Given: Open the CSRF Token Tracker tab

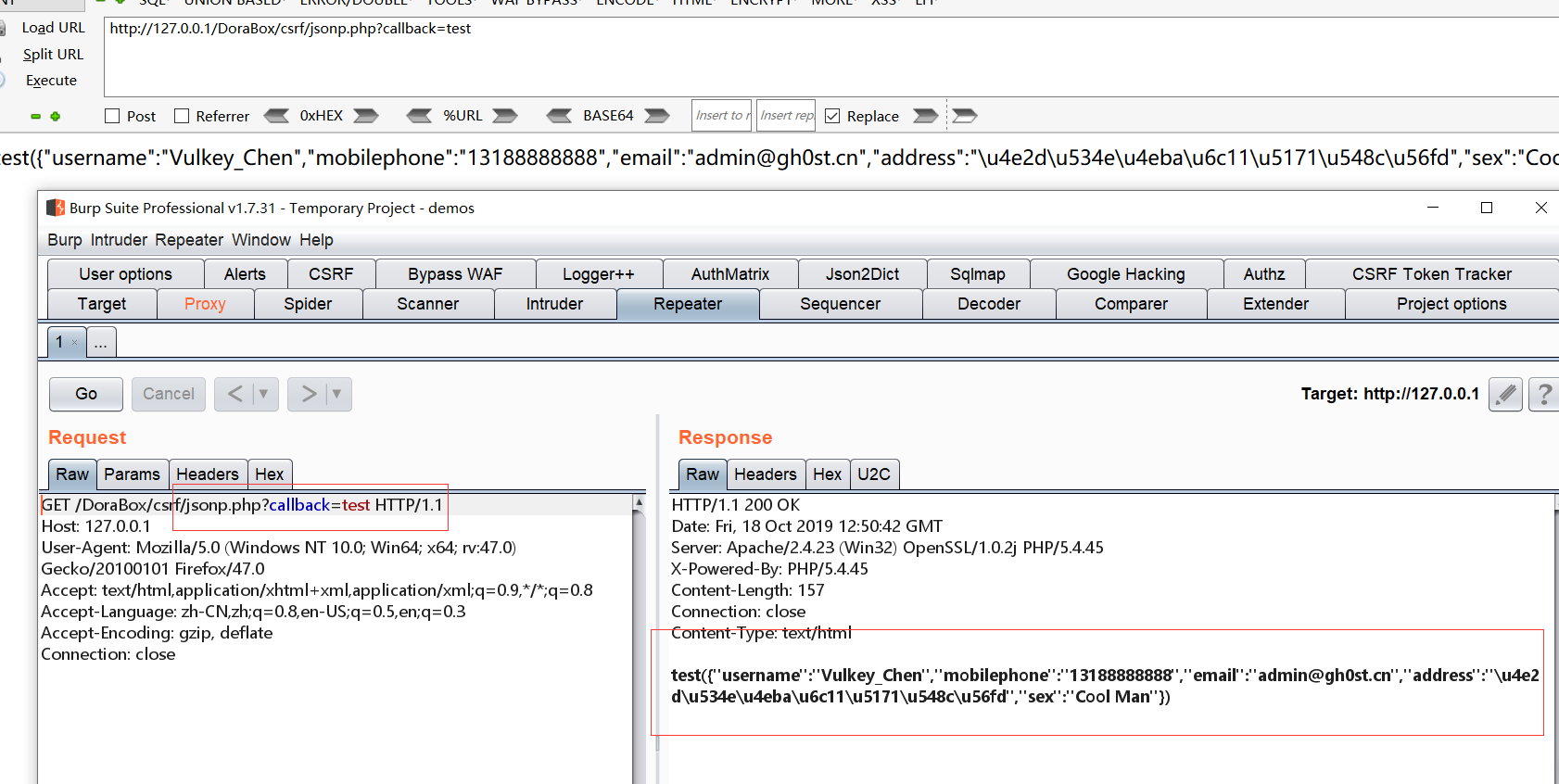Looking at the screenshot, I should (x=1432, y=274).
